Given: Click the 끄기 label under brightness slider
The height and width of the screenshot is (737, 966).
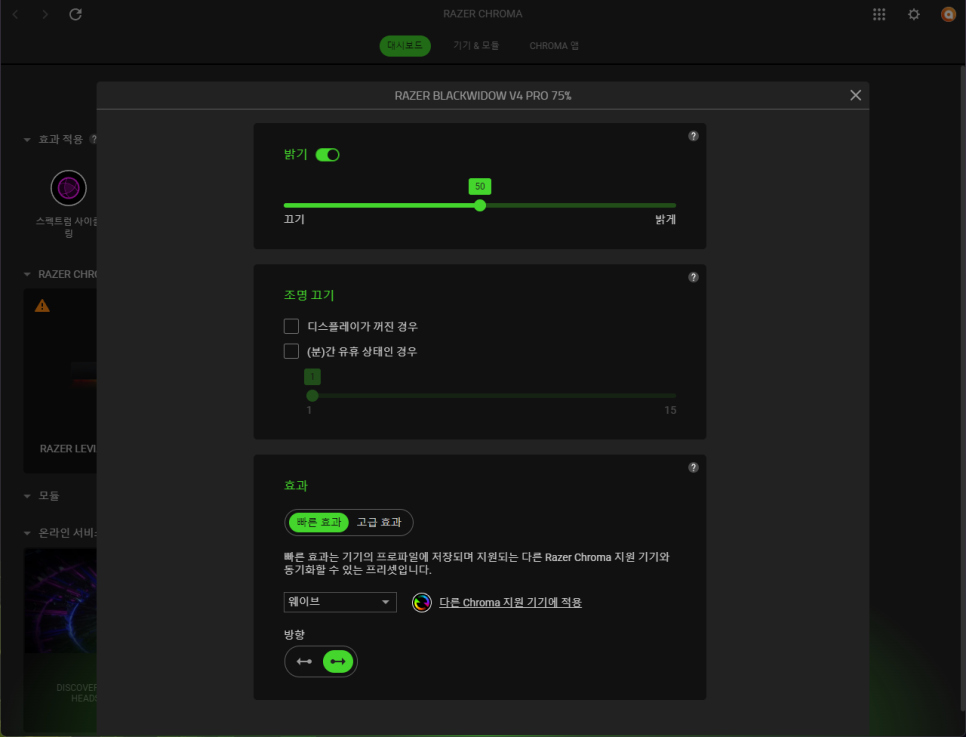Looking at the screenshot, I should click(x=294, y=219).
